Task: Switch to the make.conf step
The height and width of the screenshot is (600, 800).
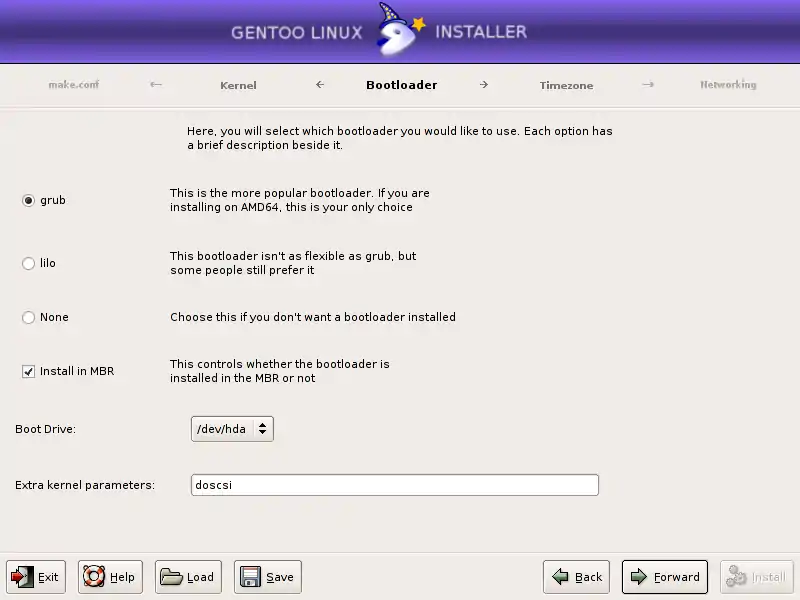Action: pyautogui.click(x=74, y=85)
